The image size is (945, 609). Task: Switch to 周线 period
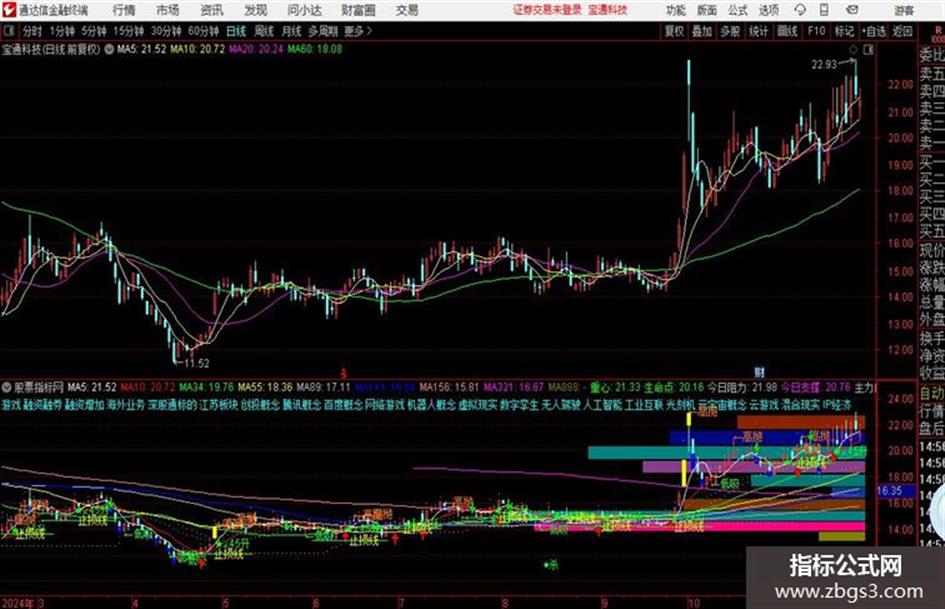click(x=264, y=31)
